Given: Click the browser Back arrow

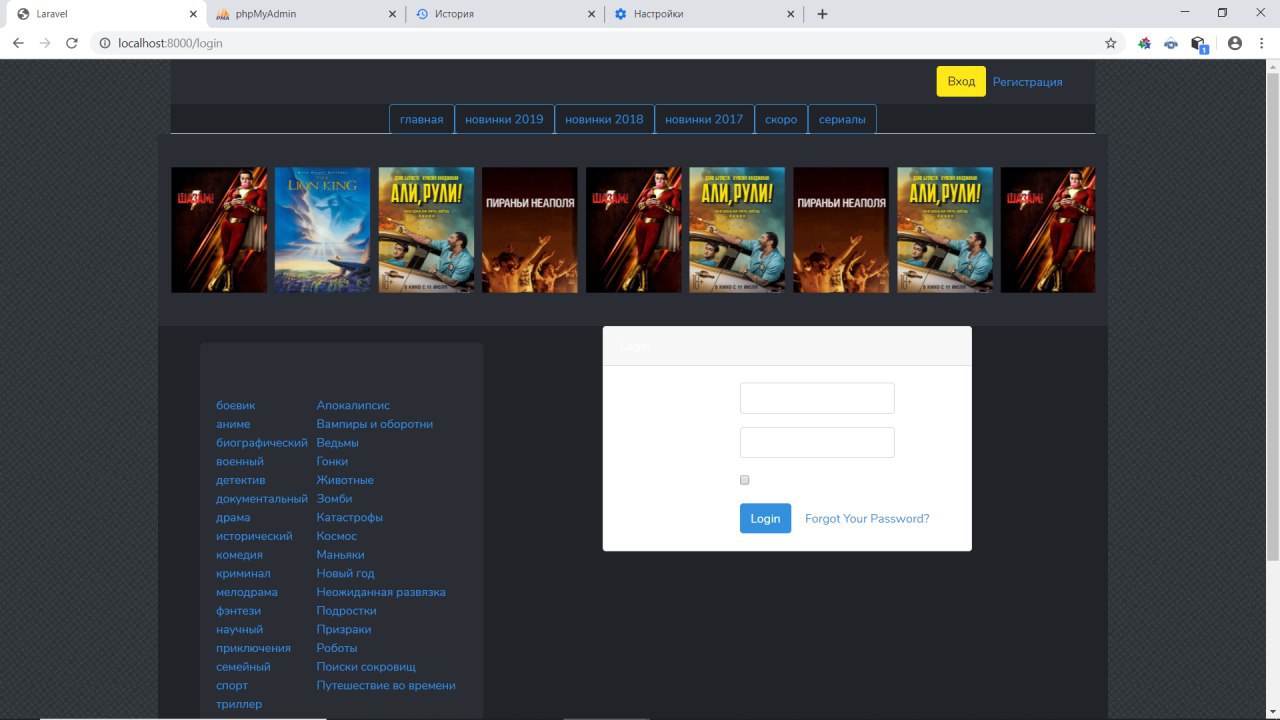Looking at the screenshot, I should (17, 43).
